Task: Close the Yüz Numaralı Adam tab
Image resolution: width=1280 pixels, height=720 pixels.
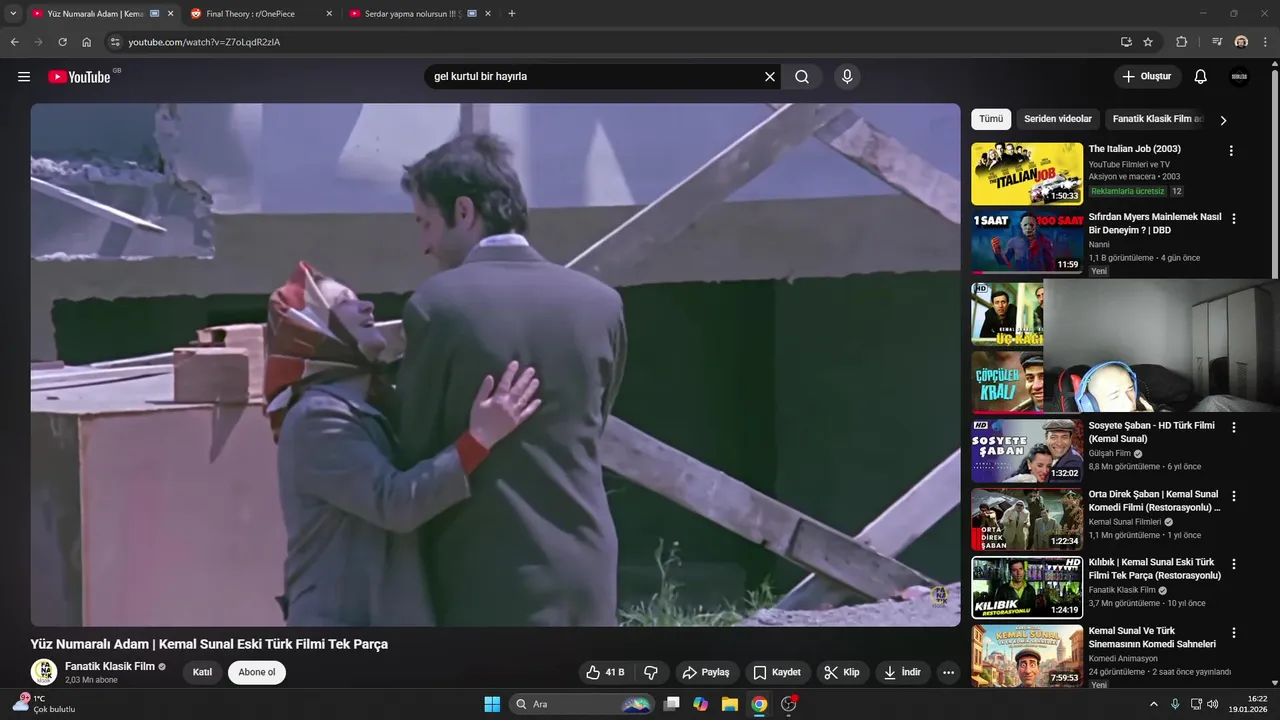Action: tap(170, 14)
